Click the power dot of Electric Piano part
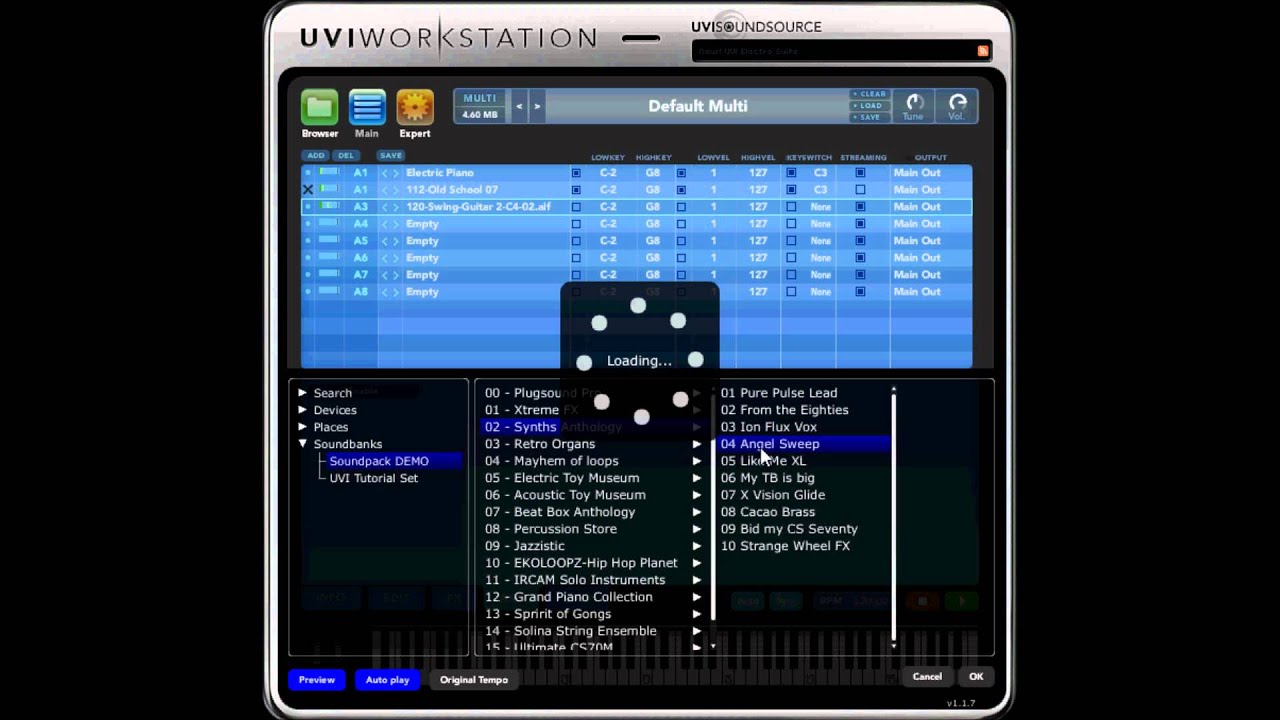 tap(308, 173)
